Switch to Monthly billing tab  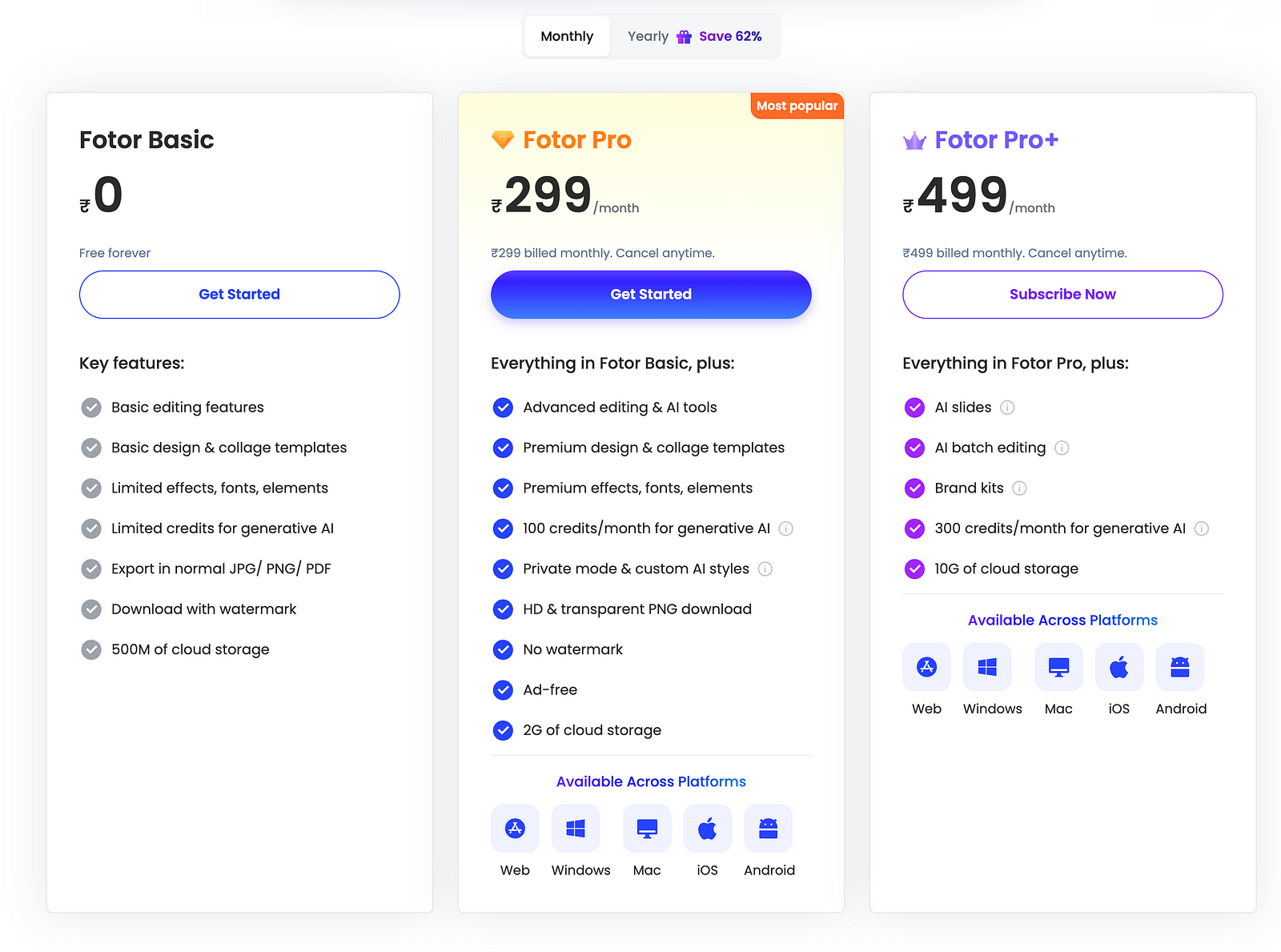coord(567,37)
